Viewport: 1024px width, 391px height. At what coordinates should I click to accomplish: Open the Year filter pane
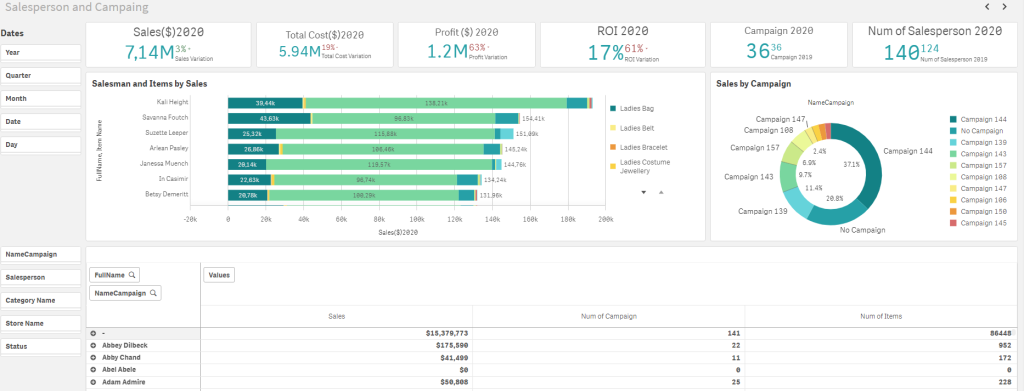pyautogui.click(x=40, y=52)
